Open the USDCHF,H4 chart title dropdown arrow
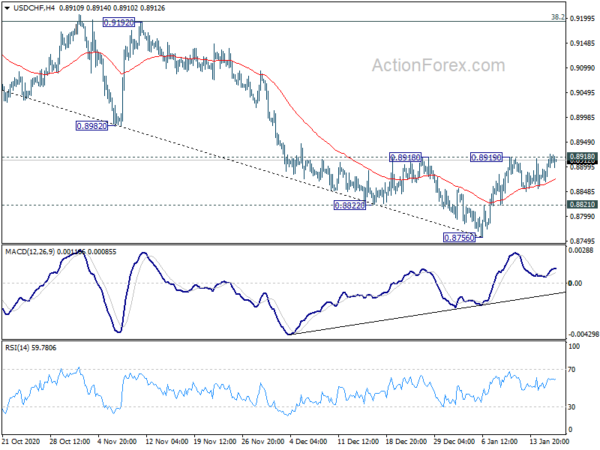The width and height of the screenshot is (600, 450). click(7, 8)
